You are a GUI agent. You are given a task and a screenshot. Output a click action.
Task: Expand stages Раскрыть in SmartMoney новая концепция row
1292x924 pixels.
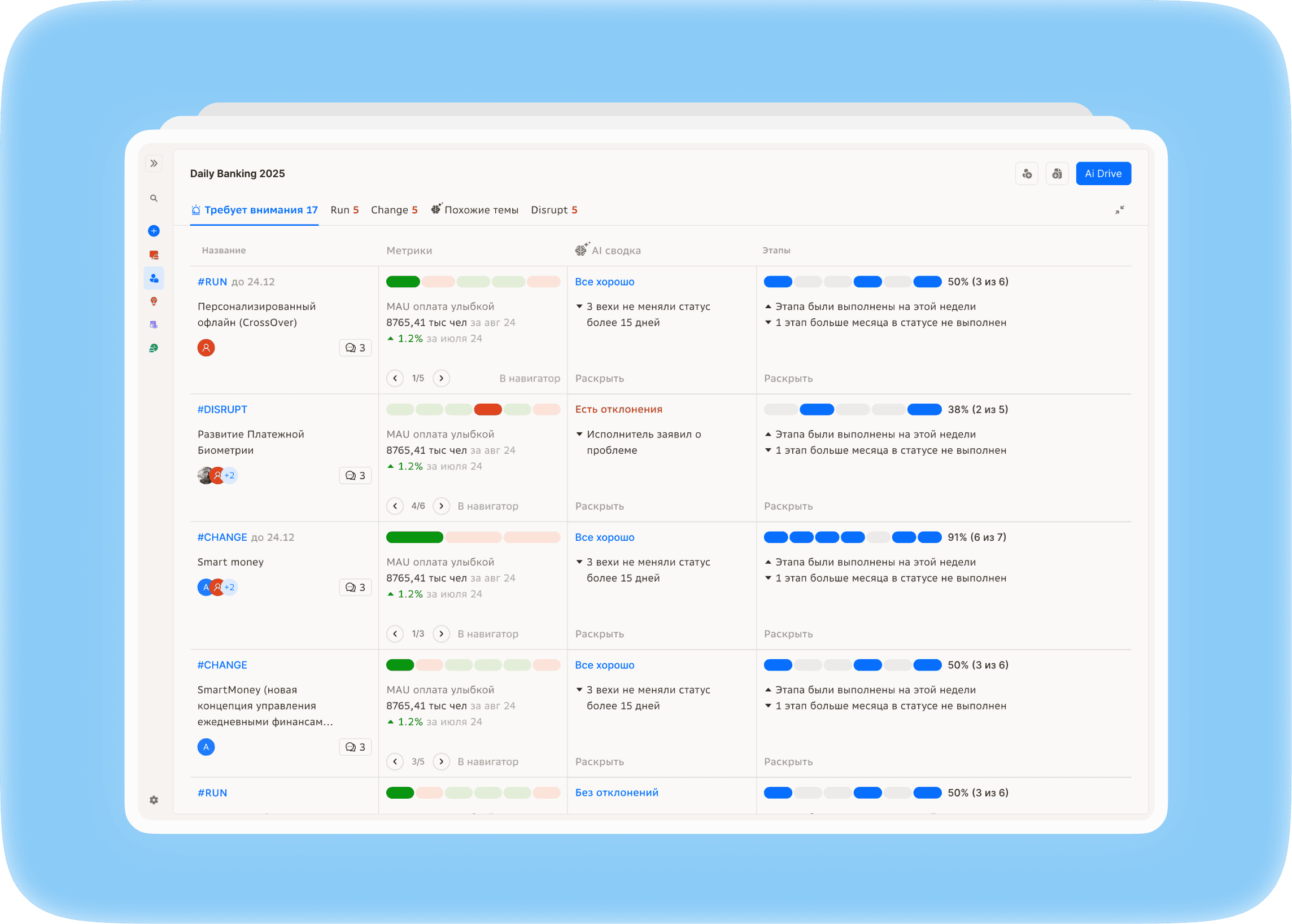tap(789, 762)
